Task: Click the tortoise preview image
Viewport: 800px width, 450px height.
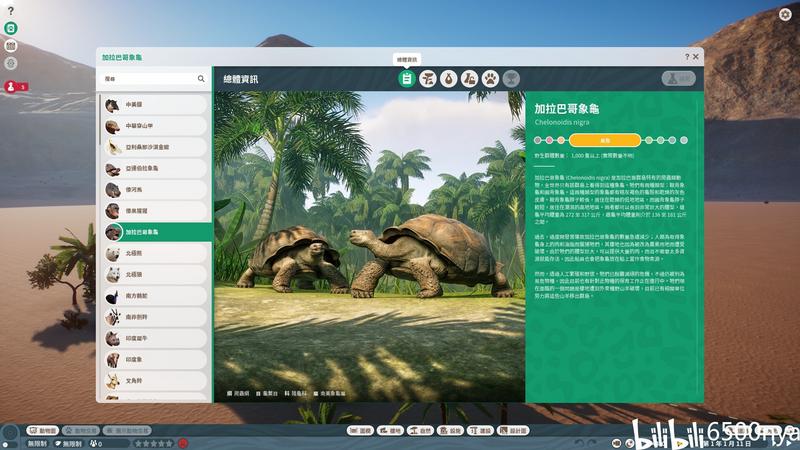Action: point(369,247)
